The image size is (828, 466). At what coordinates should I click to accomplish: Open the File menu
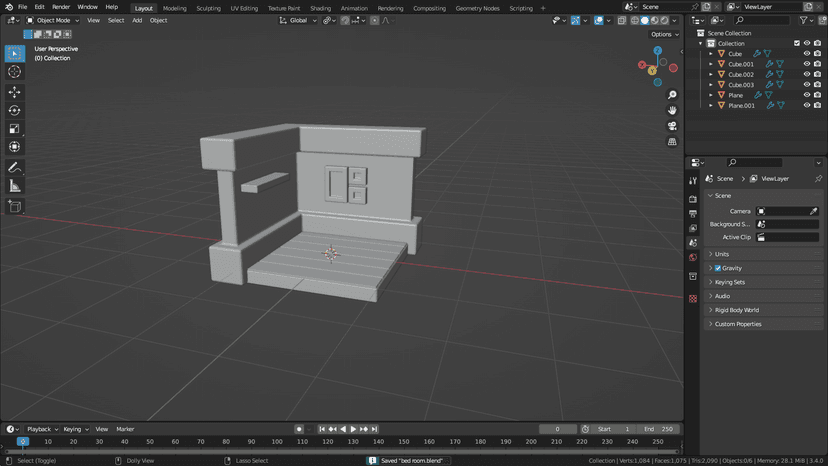click(22, 7)
